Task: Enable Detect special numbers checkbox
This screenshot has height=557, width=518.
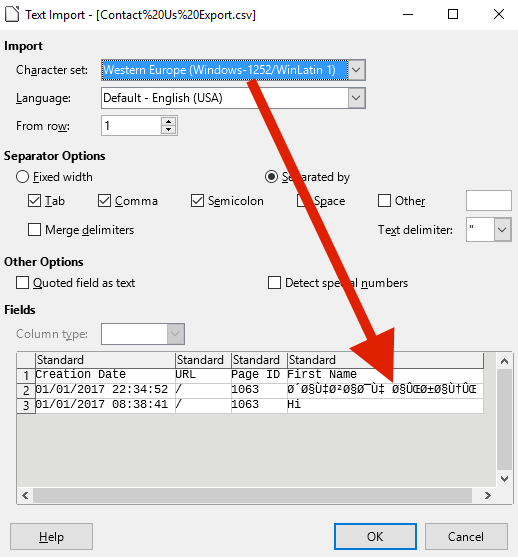Action: [x=274, y=283]
